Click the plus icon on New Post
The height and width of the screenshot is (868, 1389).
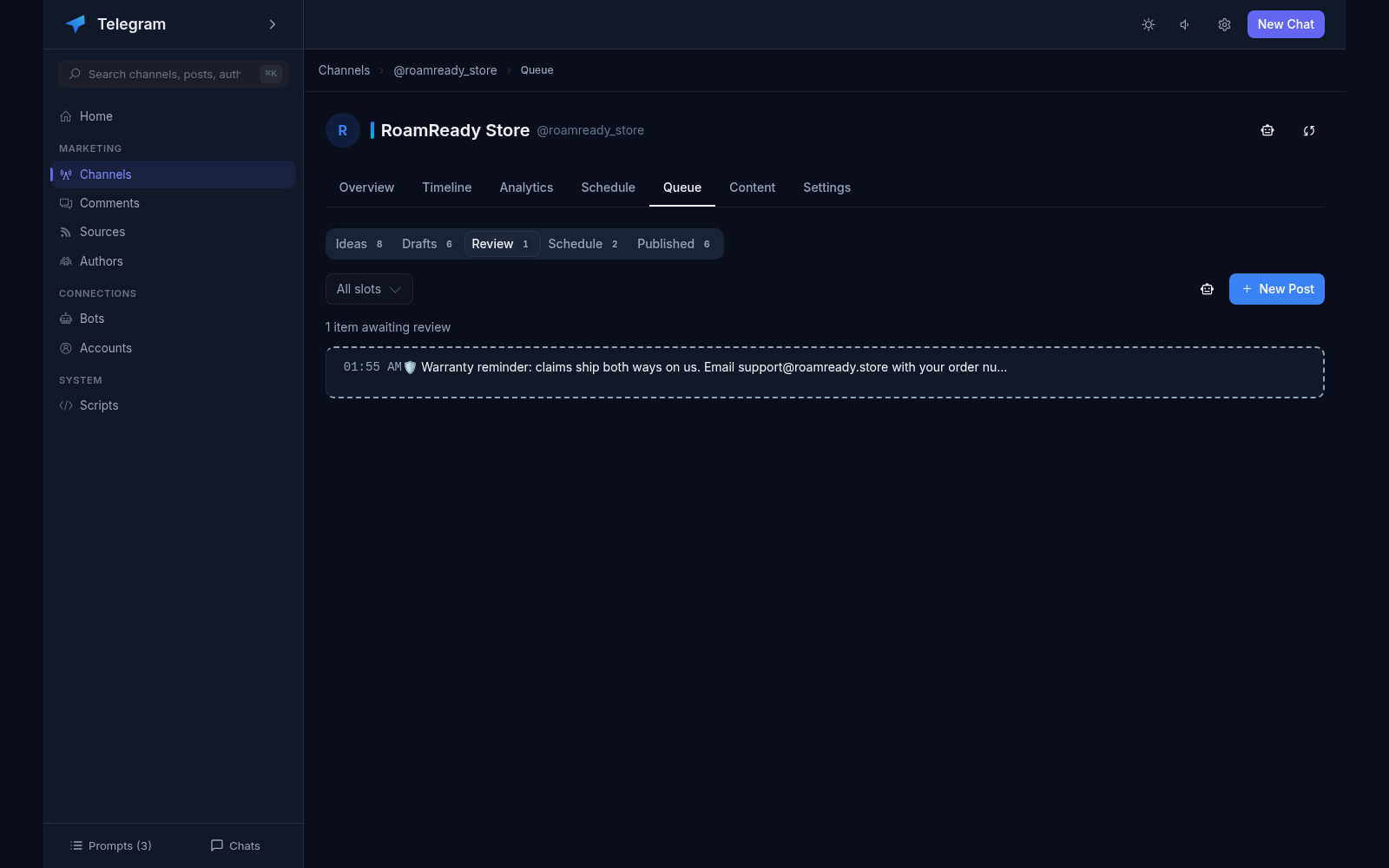(x=1247, y=289)
